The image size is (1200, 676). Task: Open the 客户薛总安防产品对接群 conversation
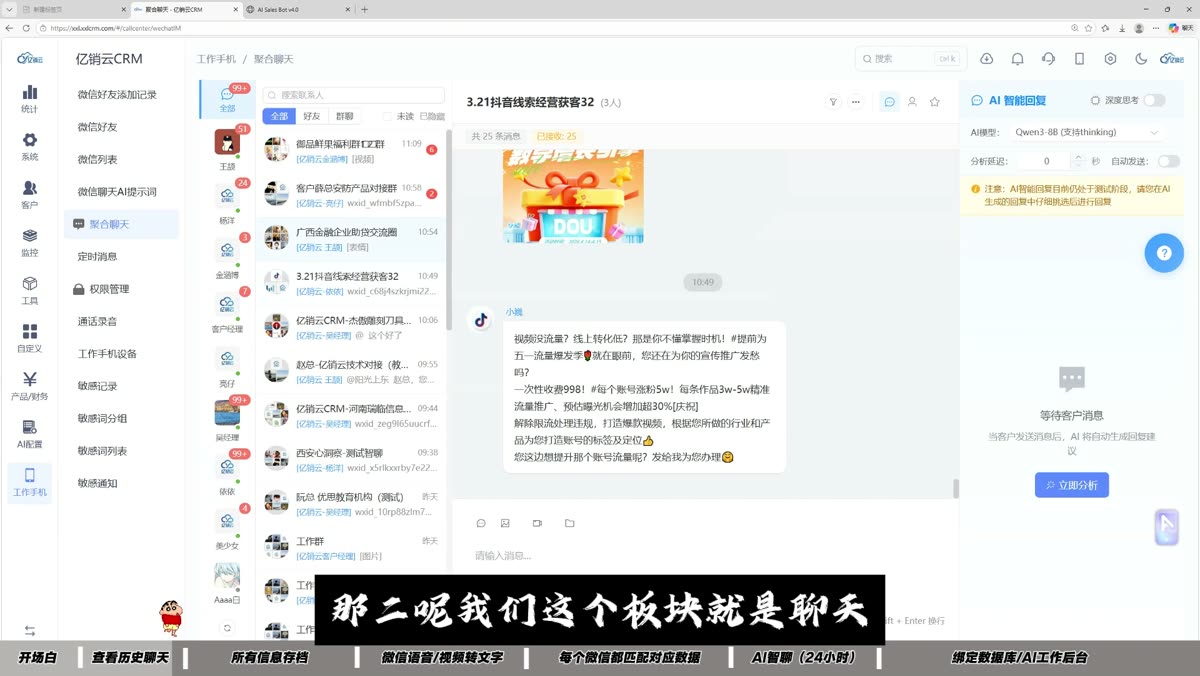coord(350,194)
